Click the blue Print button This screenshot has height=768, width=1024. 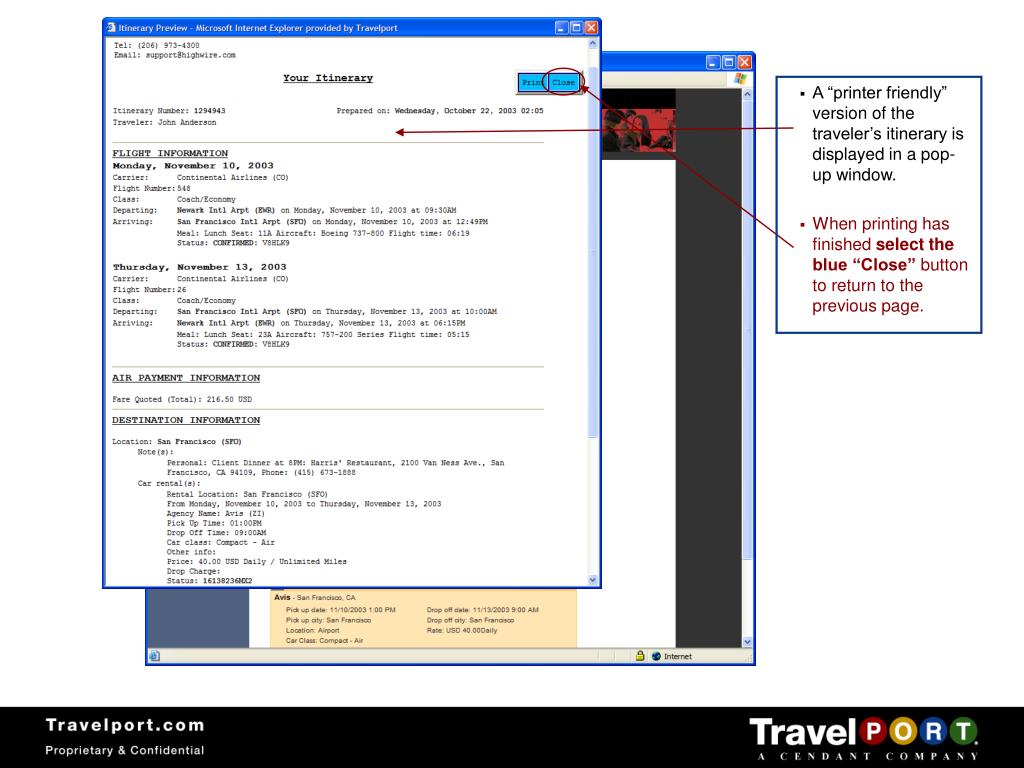point(532,82)
